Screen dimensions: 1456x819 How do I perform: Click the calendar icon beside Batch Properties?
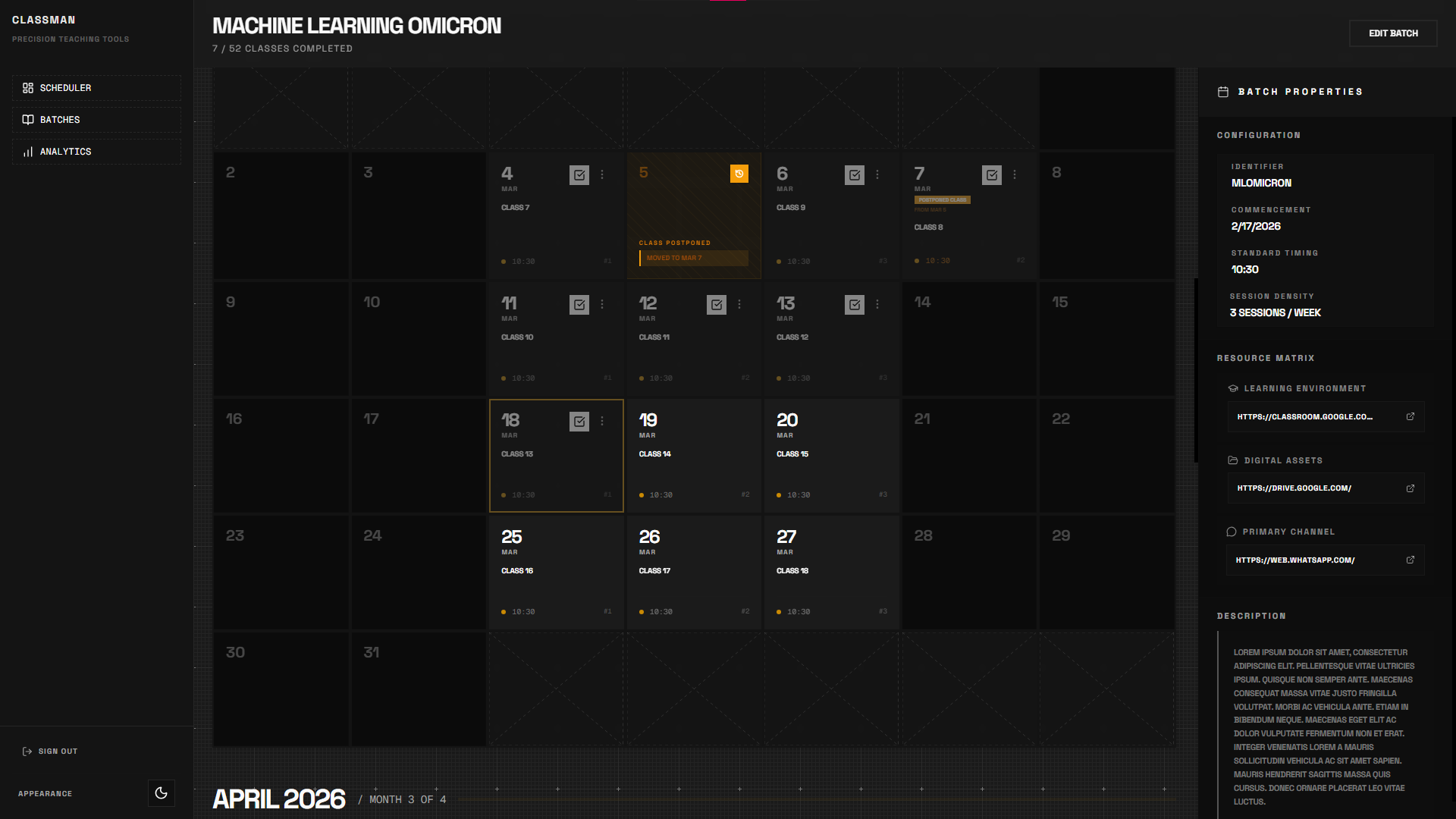tap(1223, 92)
